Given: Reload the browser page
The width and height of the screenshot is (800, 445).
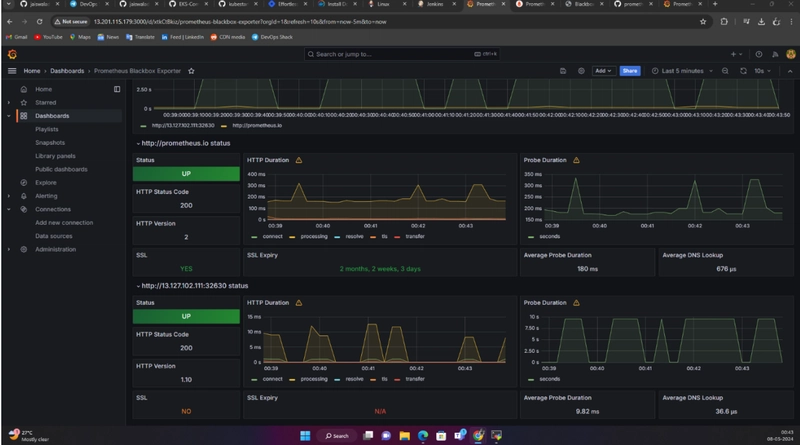Looking at the screenshot, I should [x=39, y=21].
